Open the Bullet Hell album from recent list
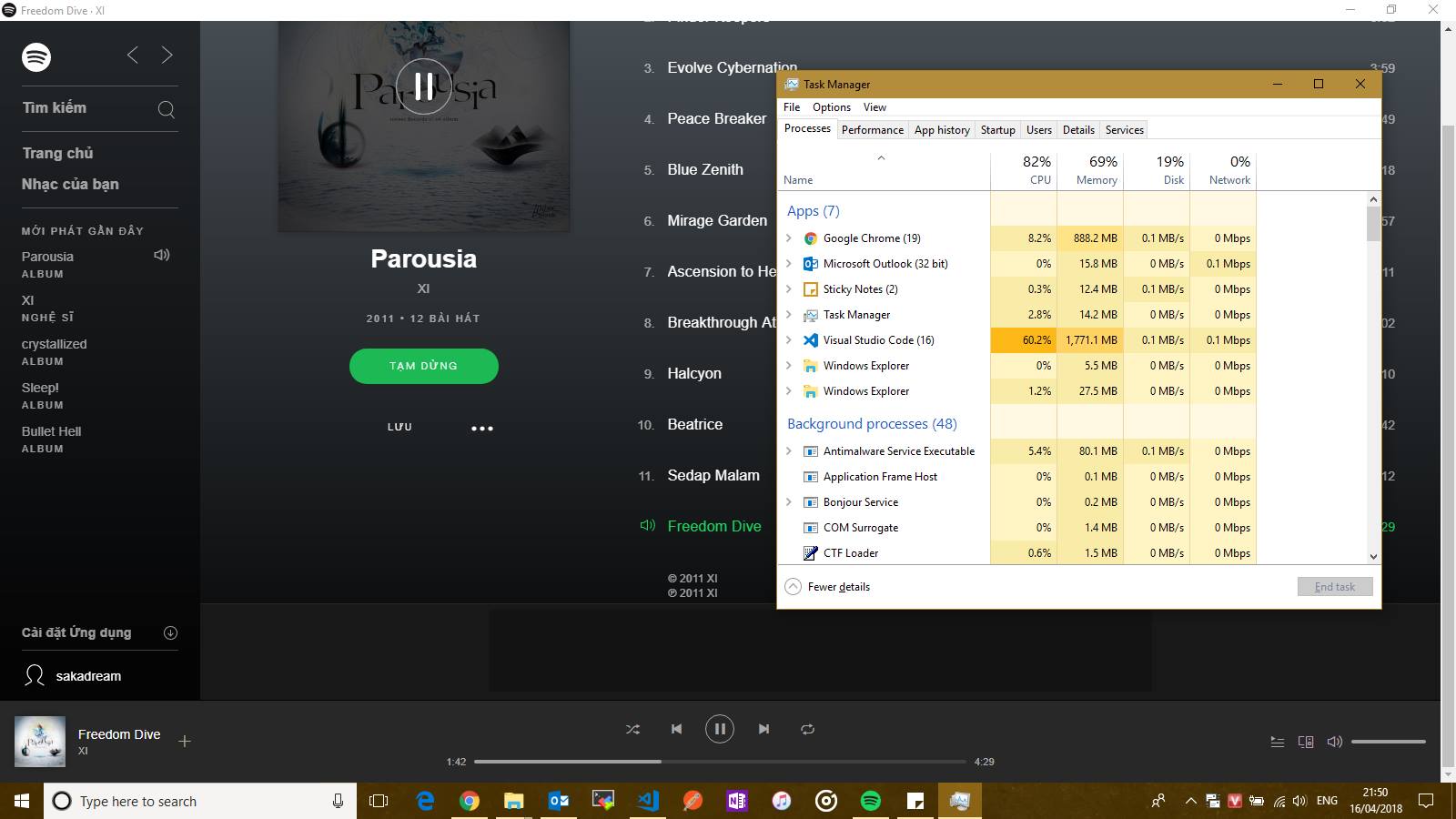 [x=52, y=431]
